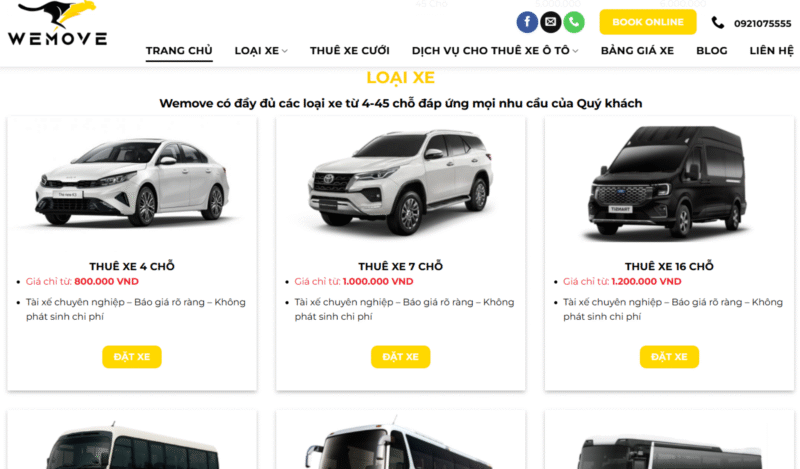Click the black telephone handset icon
This screenshot has width=800, height=469.
coord(717,22)
